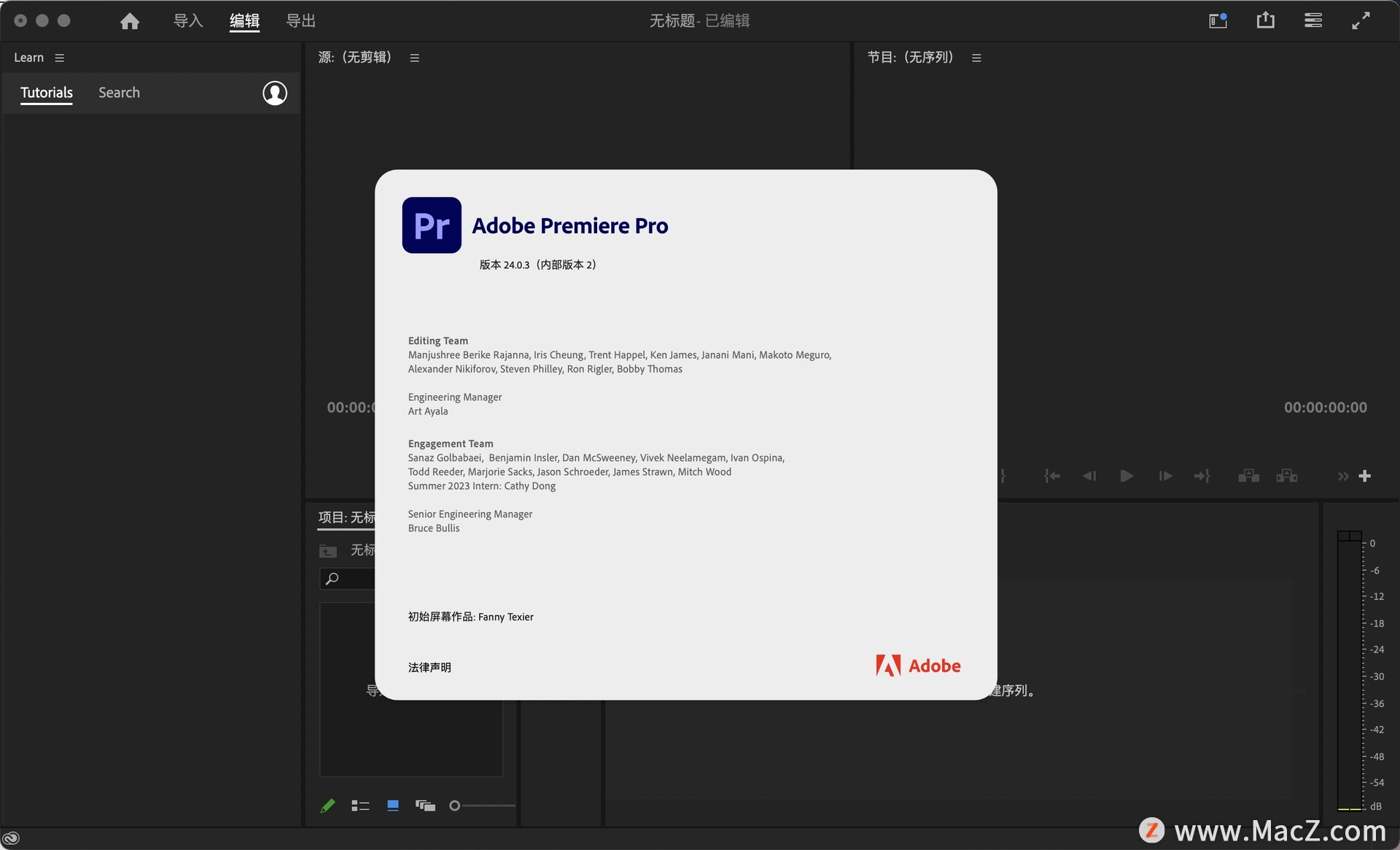This screenshot has height=850, width=1400.
Task: Switch to the 导入 (Import) tab
Action: (x=187, y=20)
